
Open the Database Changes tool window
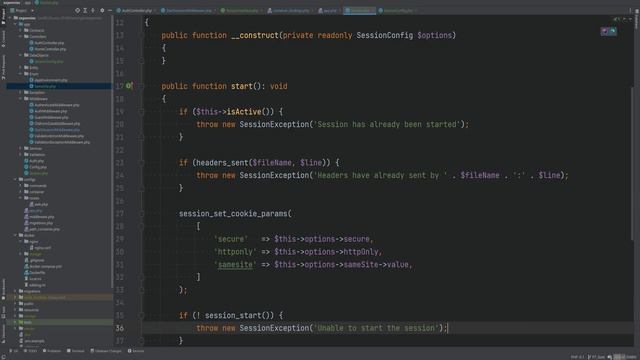tap(106, 351)
